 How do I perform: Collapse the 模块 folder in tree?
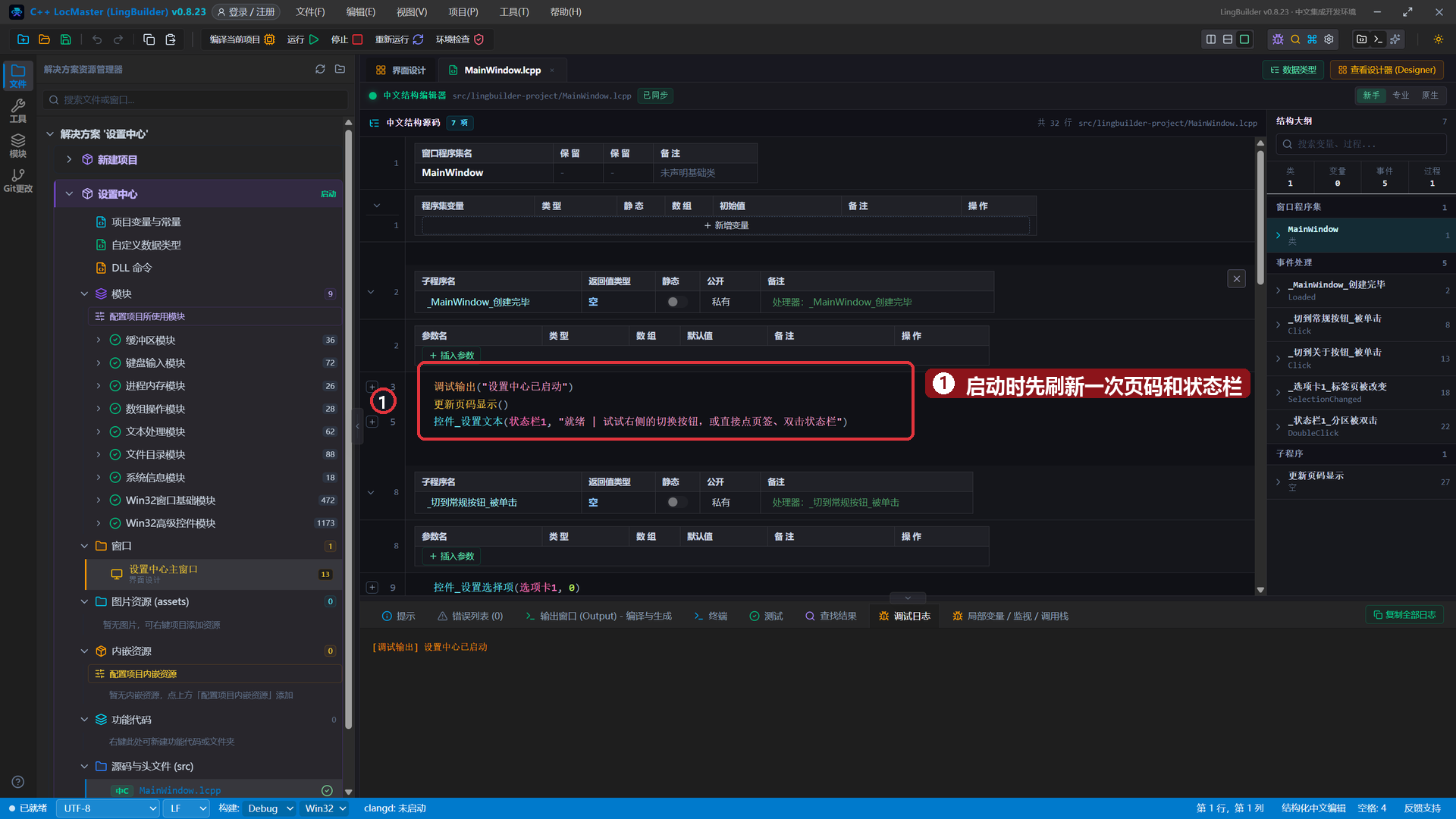[84, 294]
